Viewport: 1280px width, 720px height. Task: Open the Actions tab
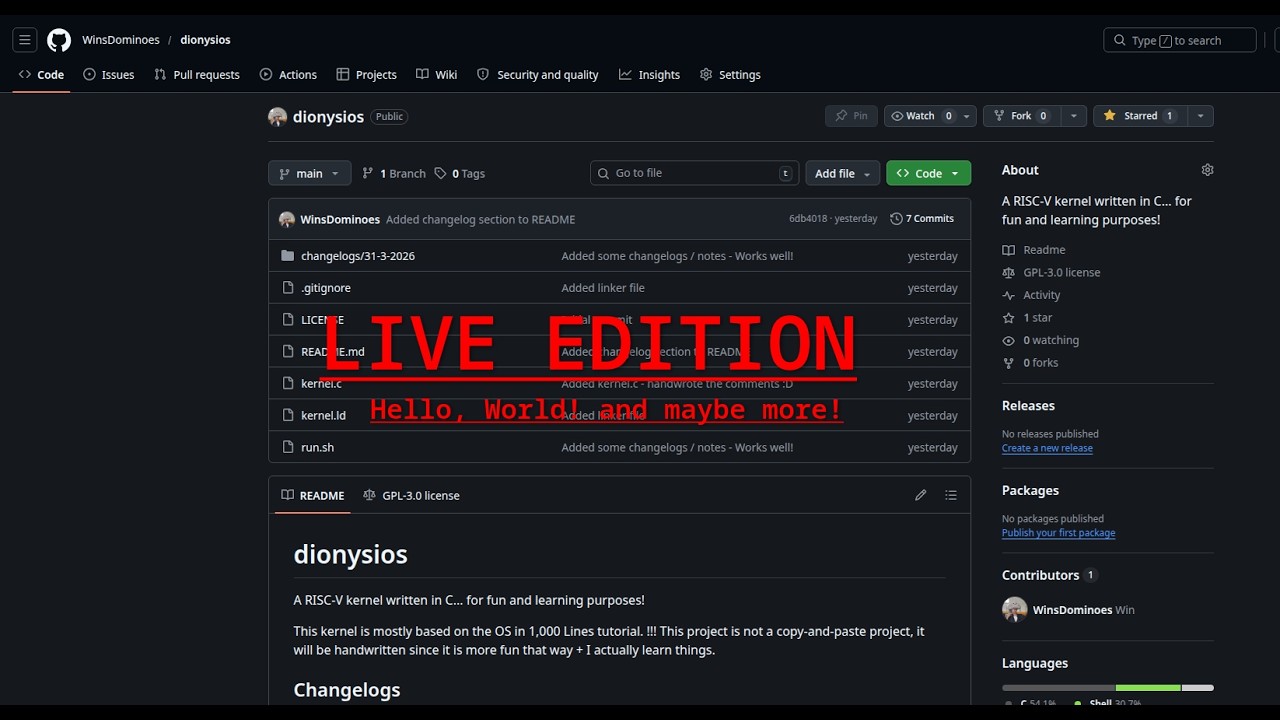288,75
